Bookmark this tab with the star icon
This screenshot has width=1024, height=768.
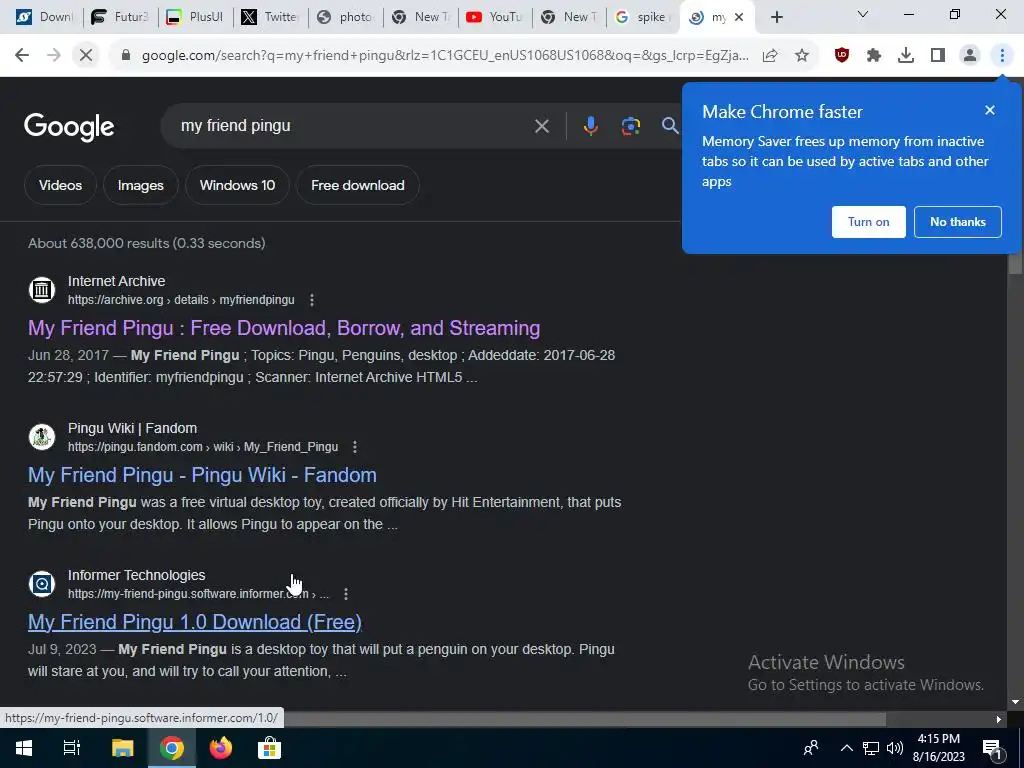[x=802, y=56]
